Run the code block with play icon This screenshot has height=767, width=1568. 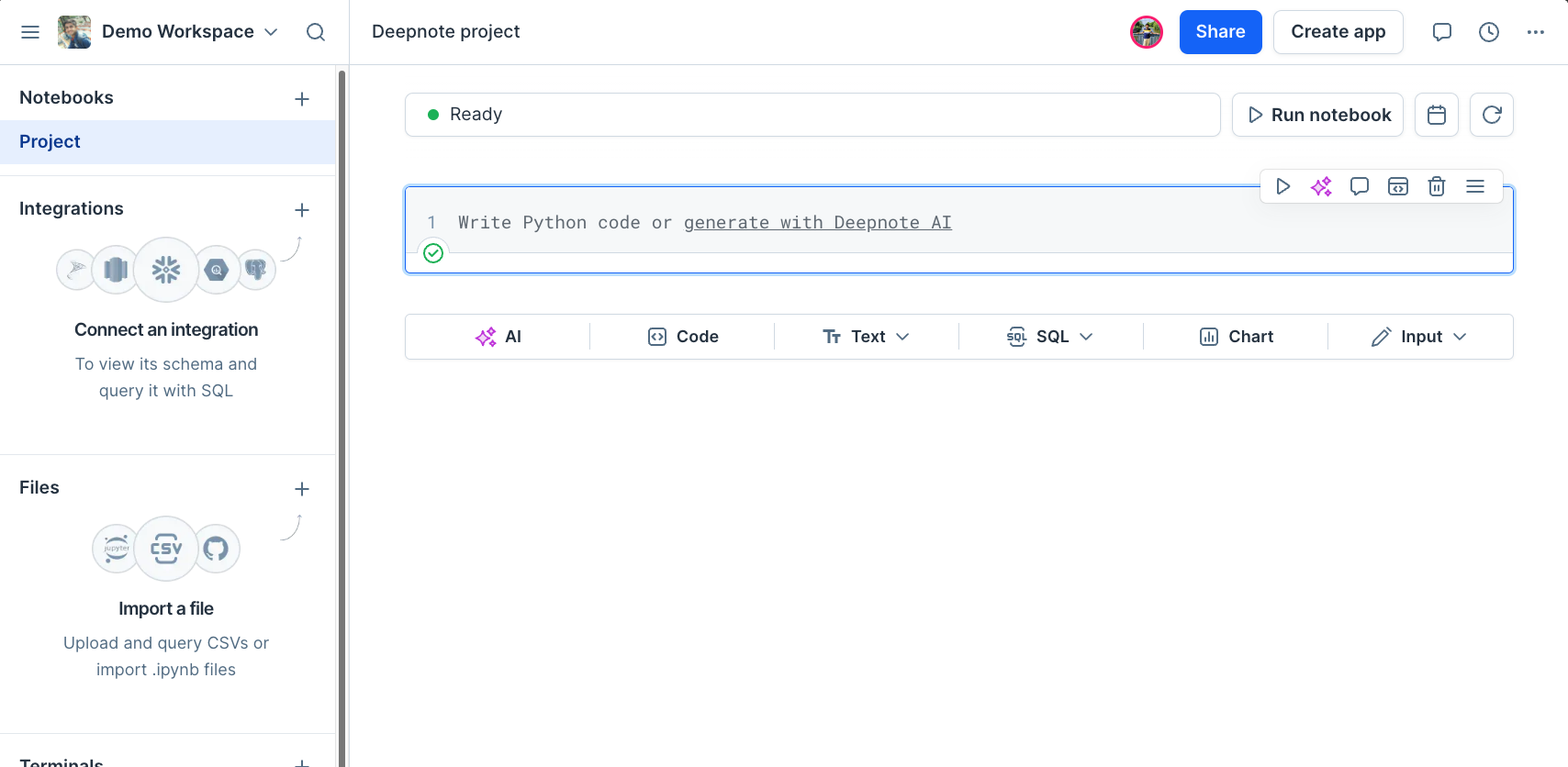click(1282, 187)
